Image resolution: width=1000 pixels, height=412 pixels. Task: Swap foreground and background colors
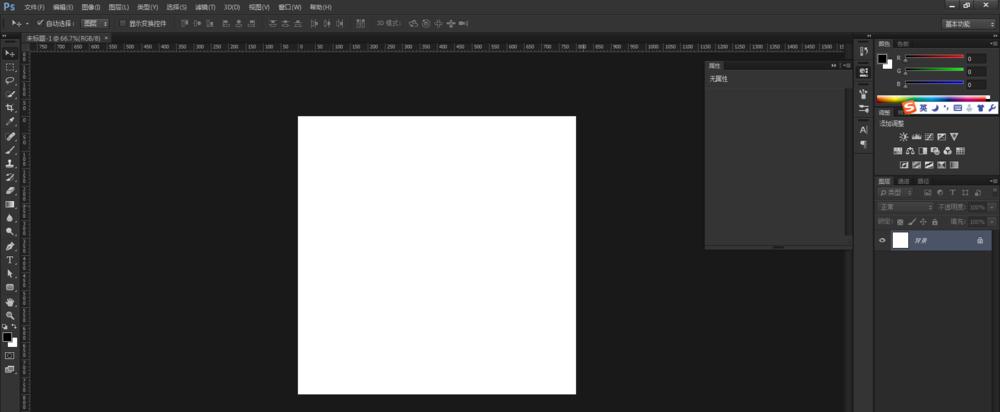[x=14, y=327]
